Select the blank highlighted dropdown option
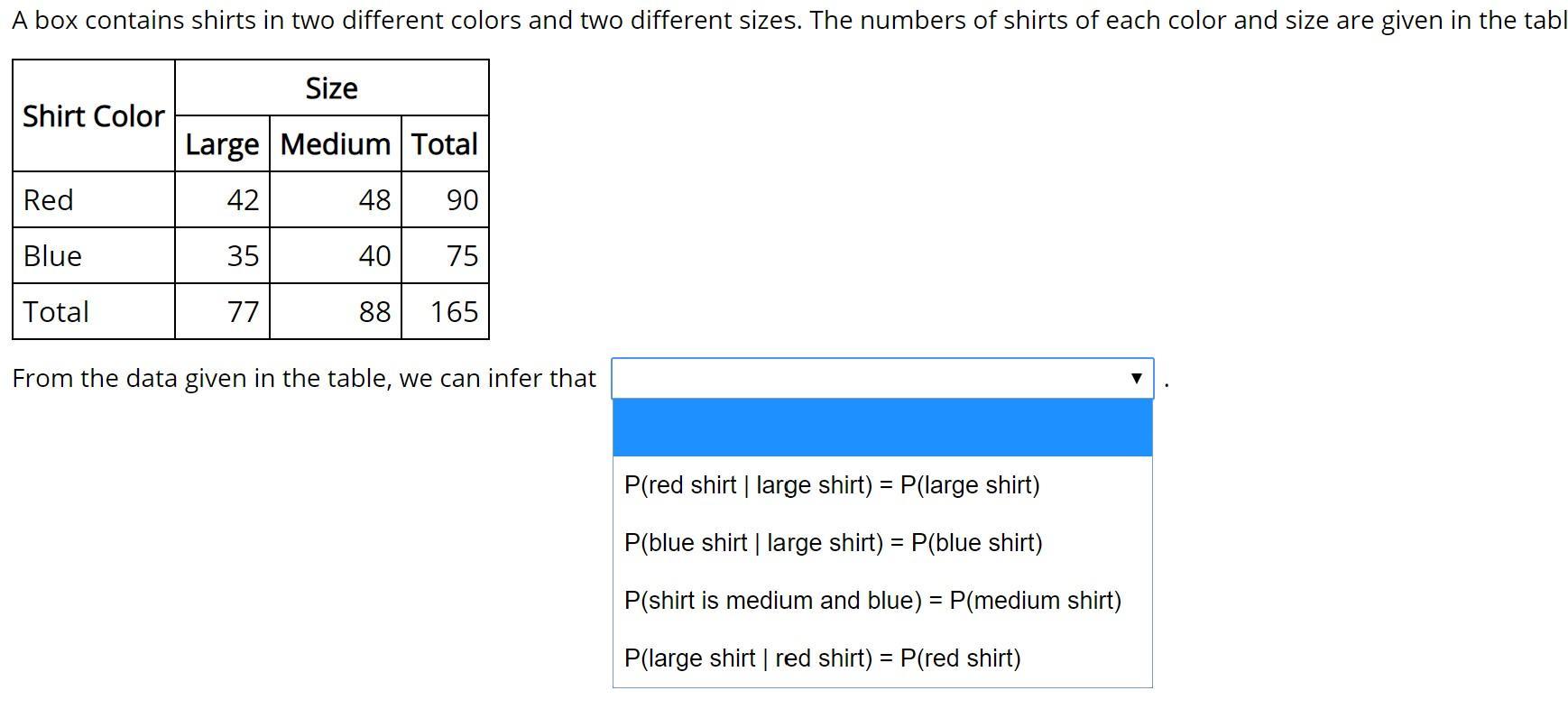The width and height of the screenshot is (1568, 718). 881,428
